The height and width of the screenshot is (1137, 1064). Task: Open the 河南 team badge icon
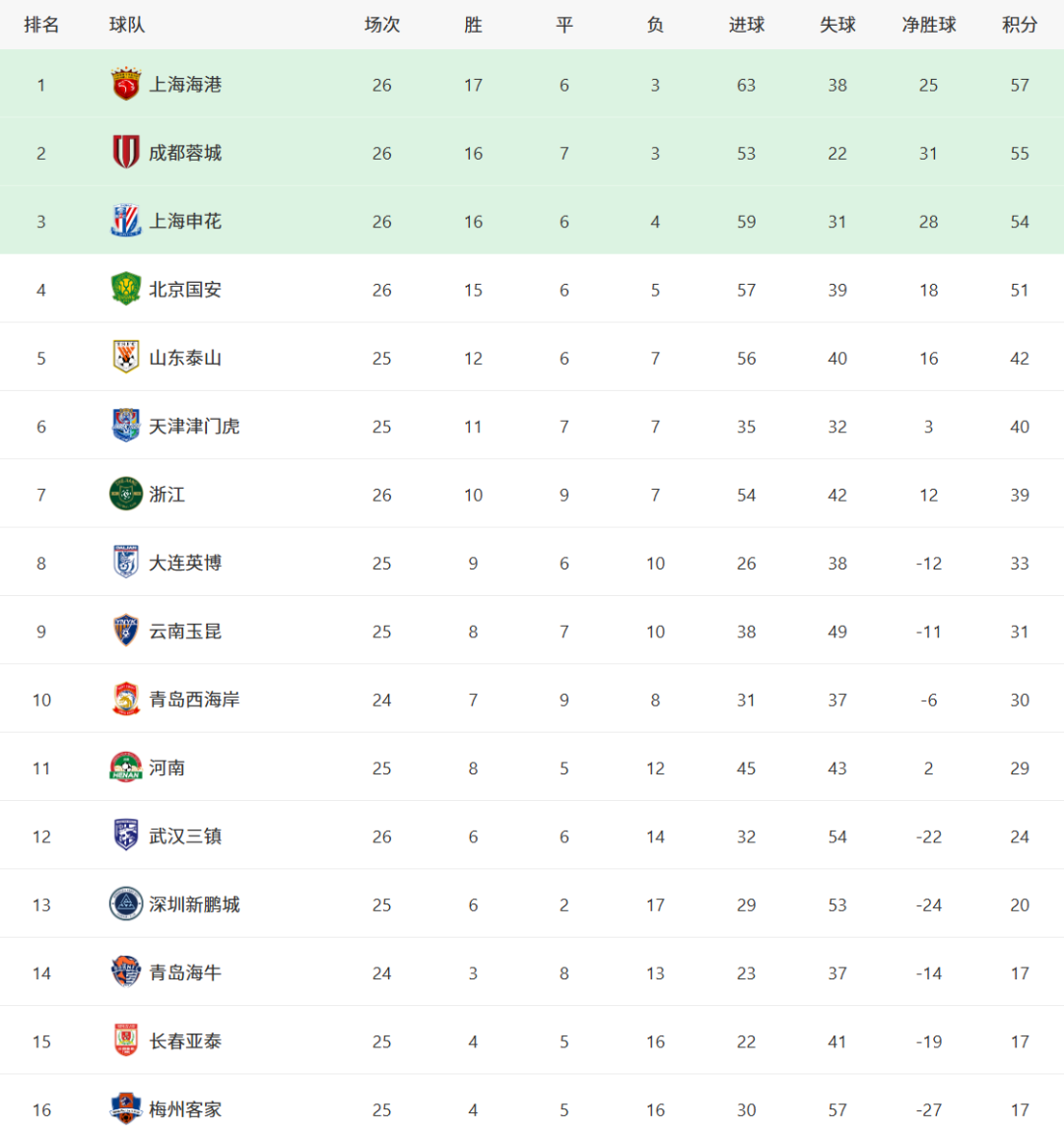125,768
